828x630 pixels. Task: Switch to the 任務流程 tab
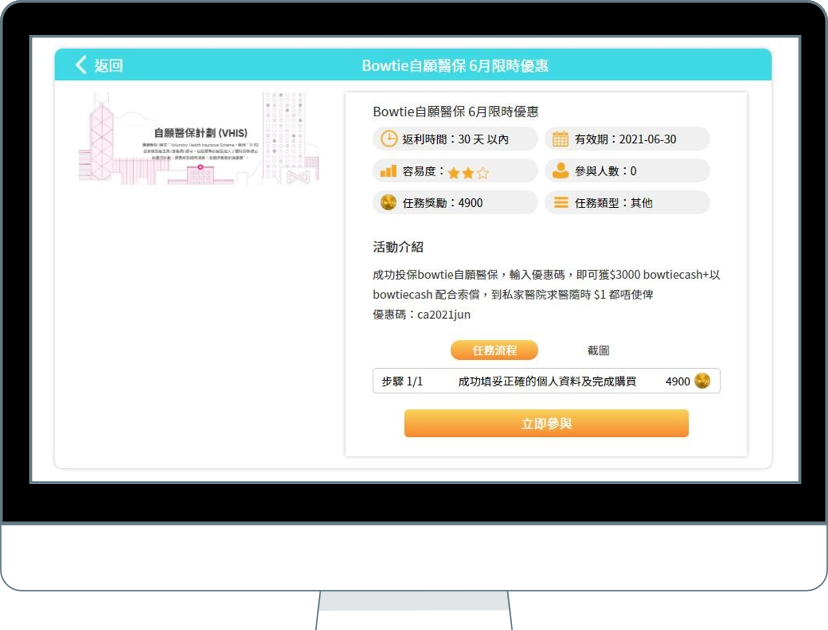[494, 350]
